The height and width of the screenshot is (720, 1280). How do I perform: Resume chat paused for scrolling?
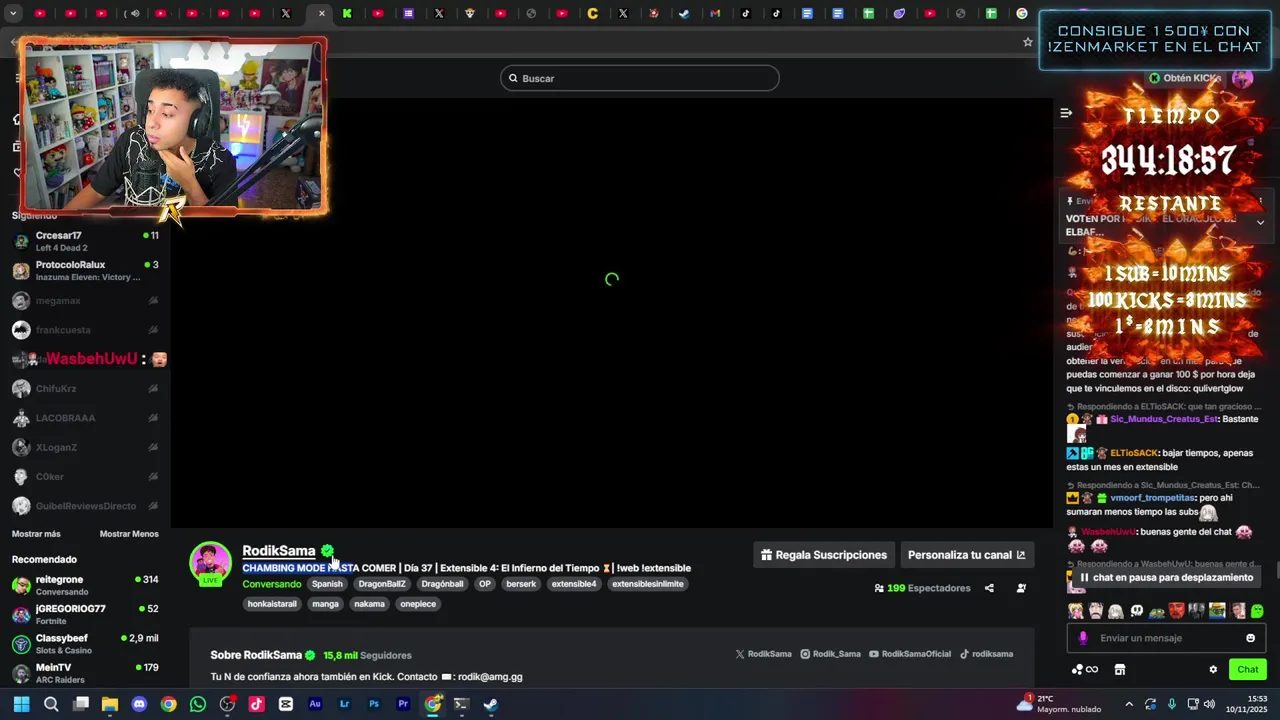[x=1166, y=577]
